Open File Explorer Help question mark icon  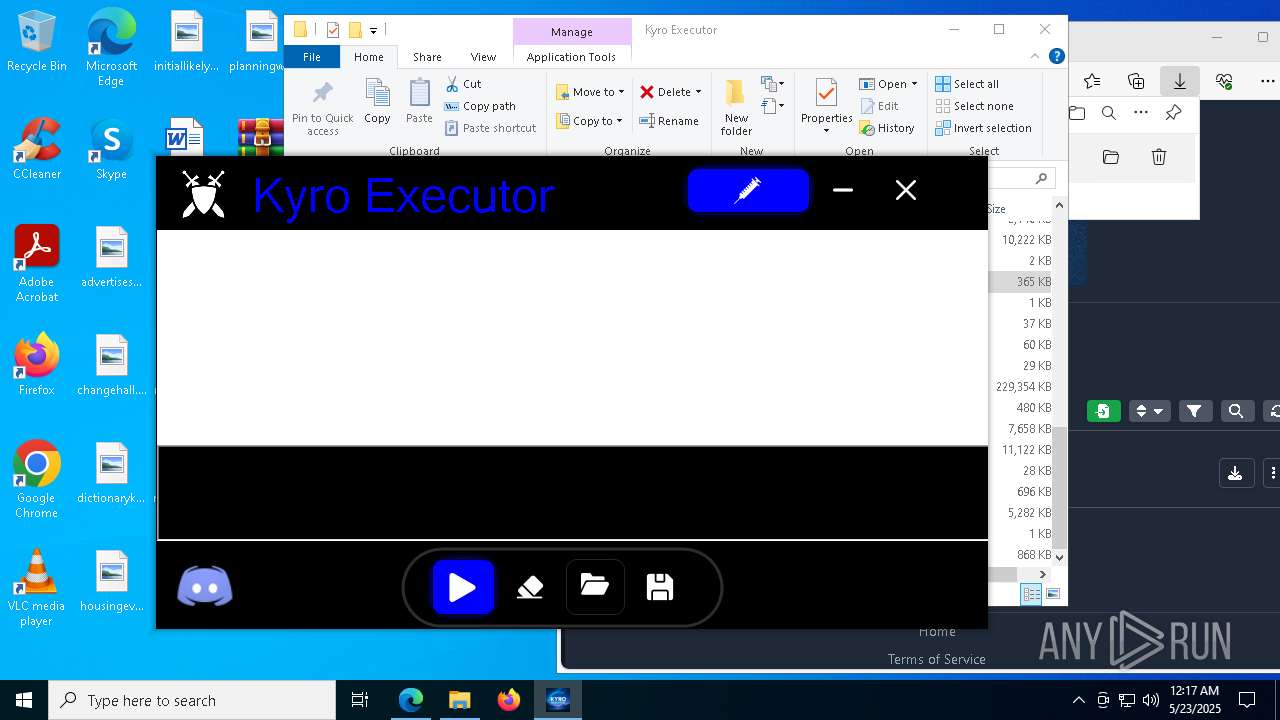click(x=1056, y=57)
